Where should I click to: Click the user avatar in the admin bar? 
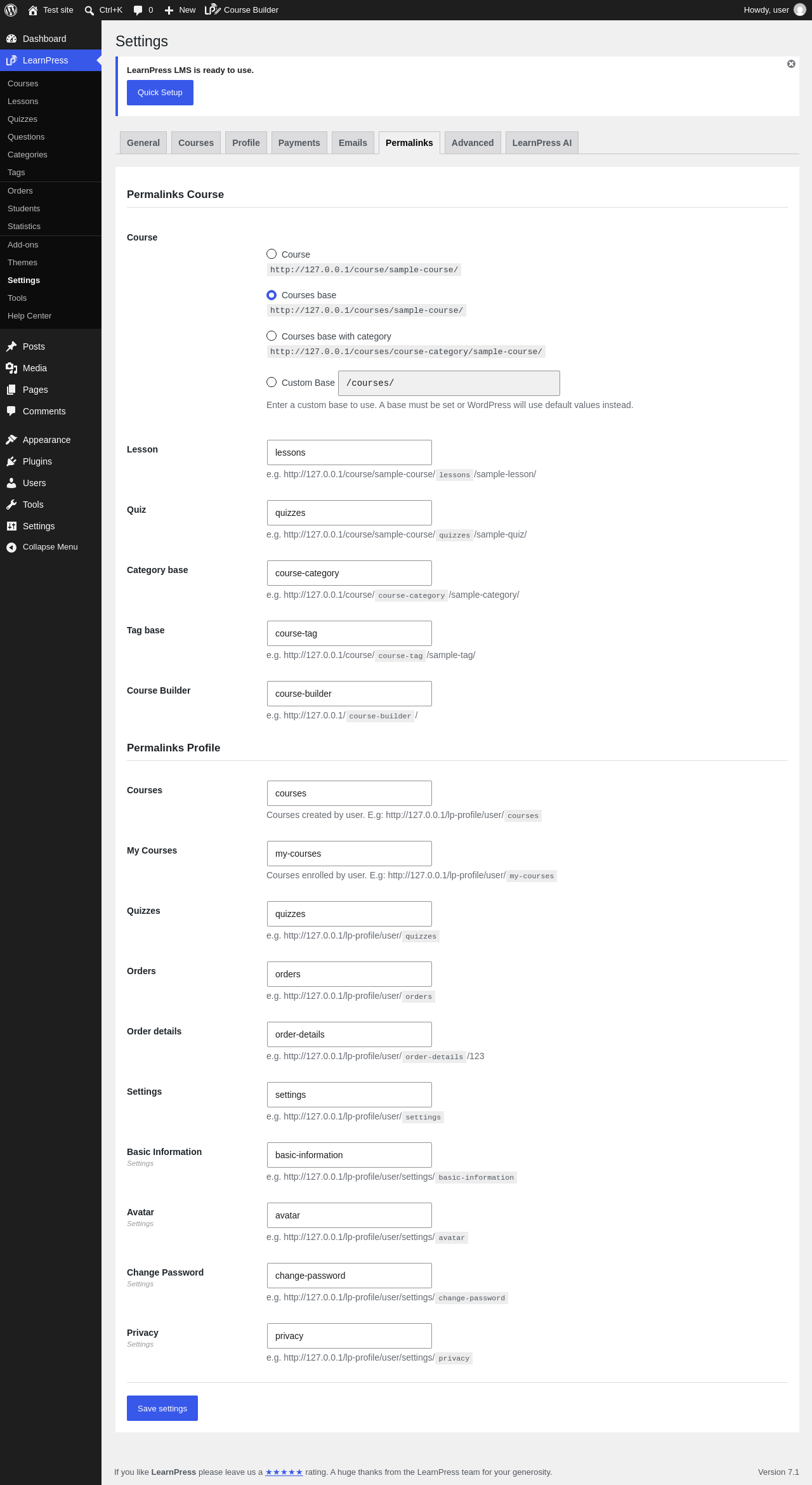[800, 10]
